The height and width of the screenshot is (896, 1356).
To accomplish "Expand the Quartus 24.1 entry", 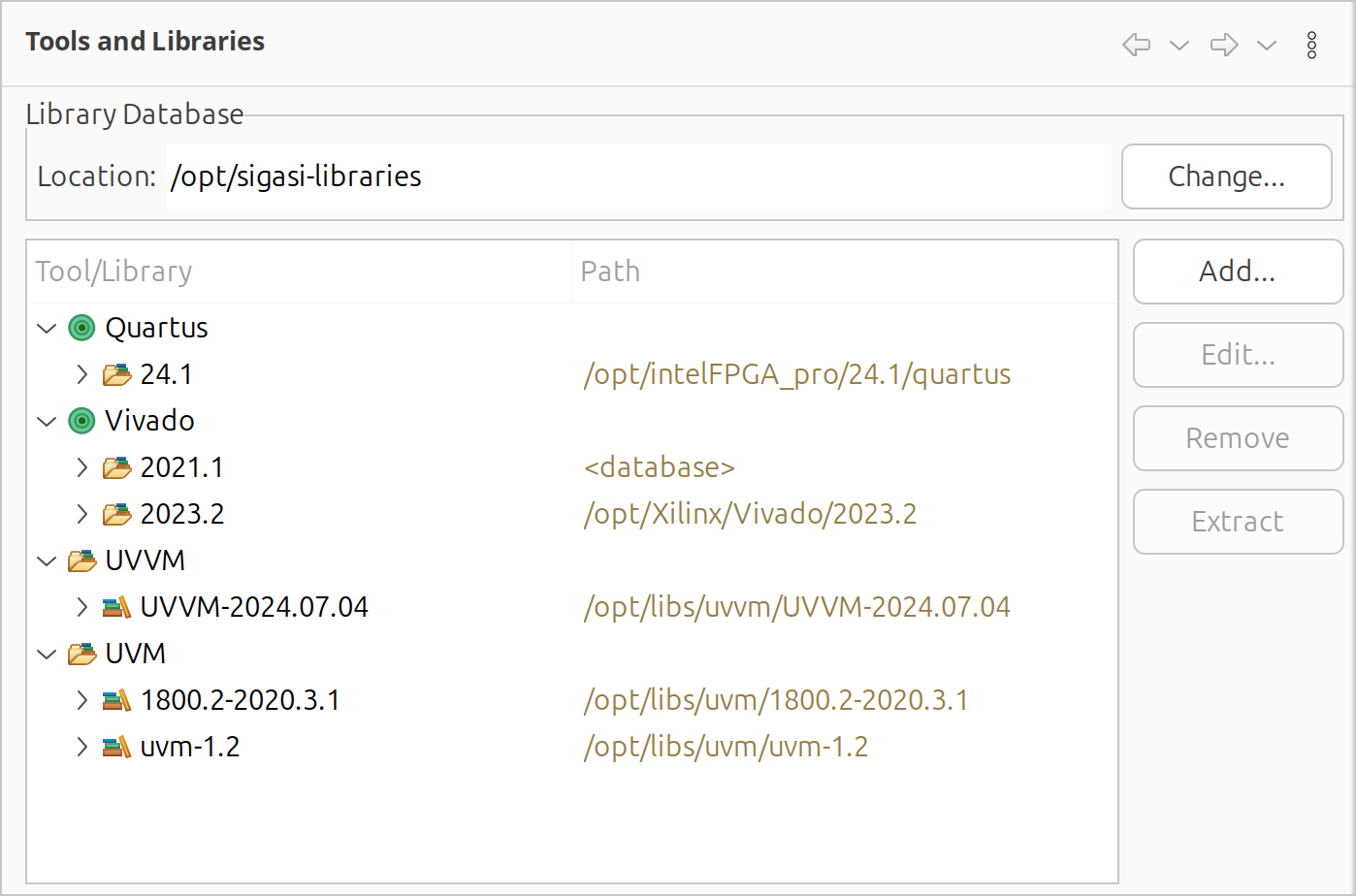I will click(x=82, y=374).
